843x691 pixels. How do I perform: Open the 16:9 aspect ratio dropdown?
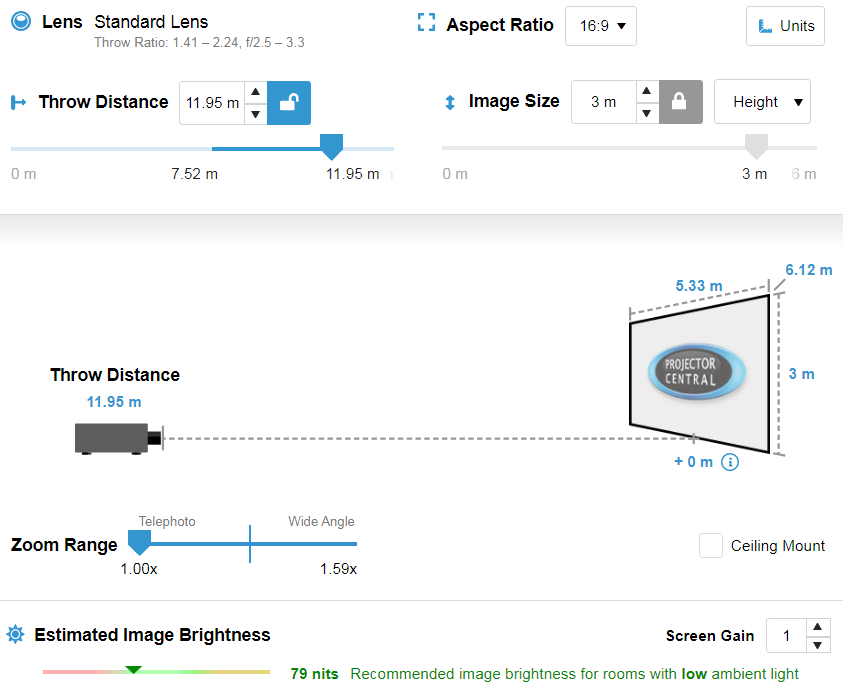click(601, 26)
